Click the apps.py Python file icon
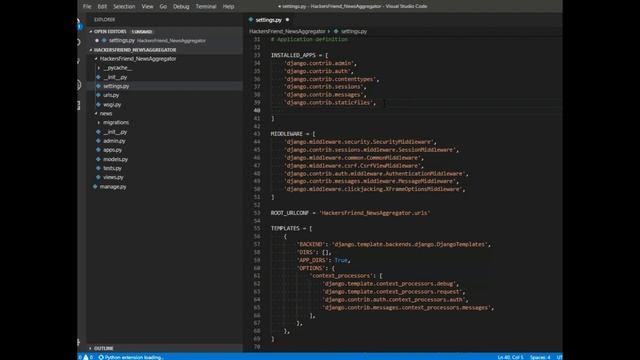The height and width of the screenshot is (360, 640). (98, 150)
